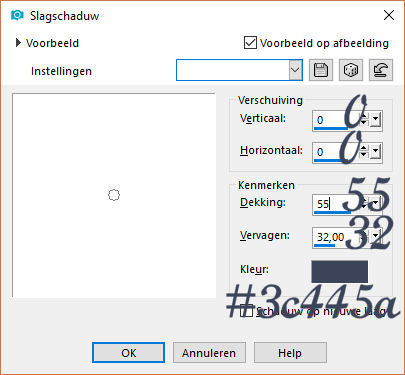Close the Slagschaduw dialog
The height and width of the screenshot is (375, 405).
[389, 15]
